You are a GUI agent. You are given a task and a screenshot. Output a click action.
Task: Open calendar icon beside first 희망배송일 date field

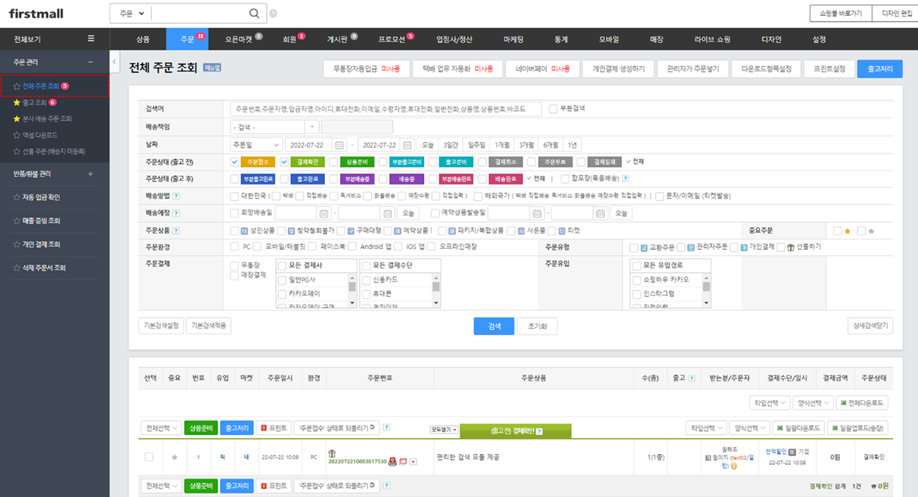pyautogui.click(x=324, y=214)
